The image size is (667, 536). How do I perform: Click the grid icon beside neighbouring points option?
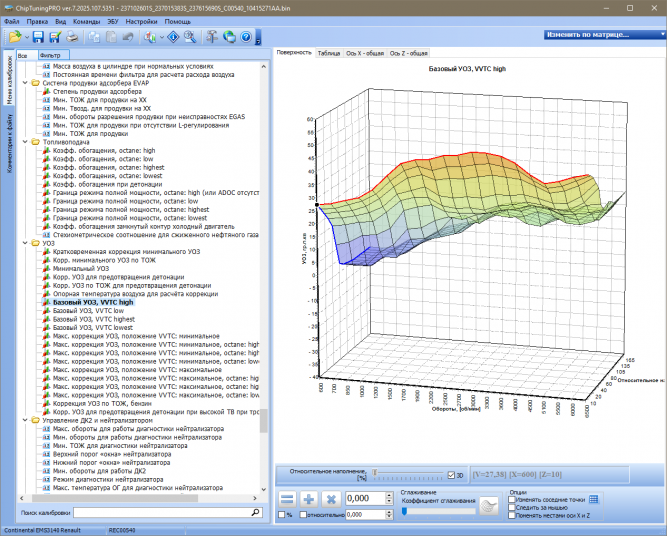pyautogui.click(x=594, y=499)
